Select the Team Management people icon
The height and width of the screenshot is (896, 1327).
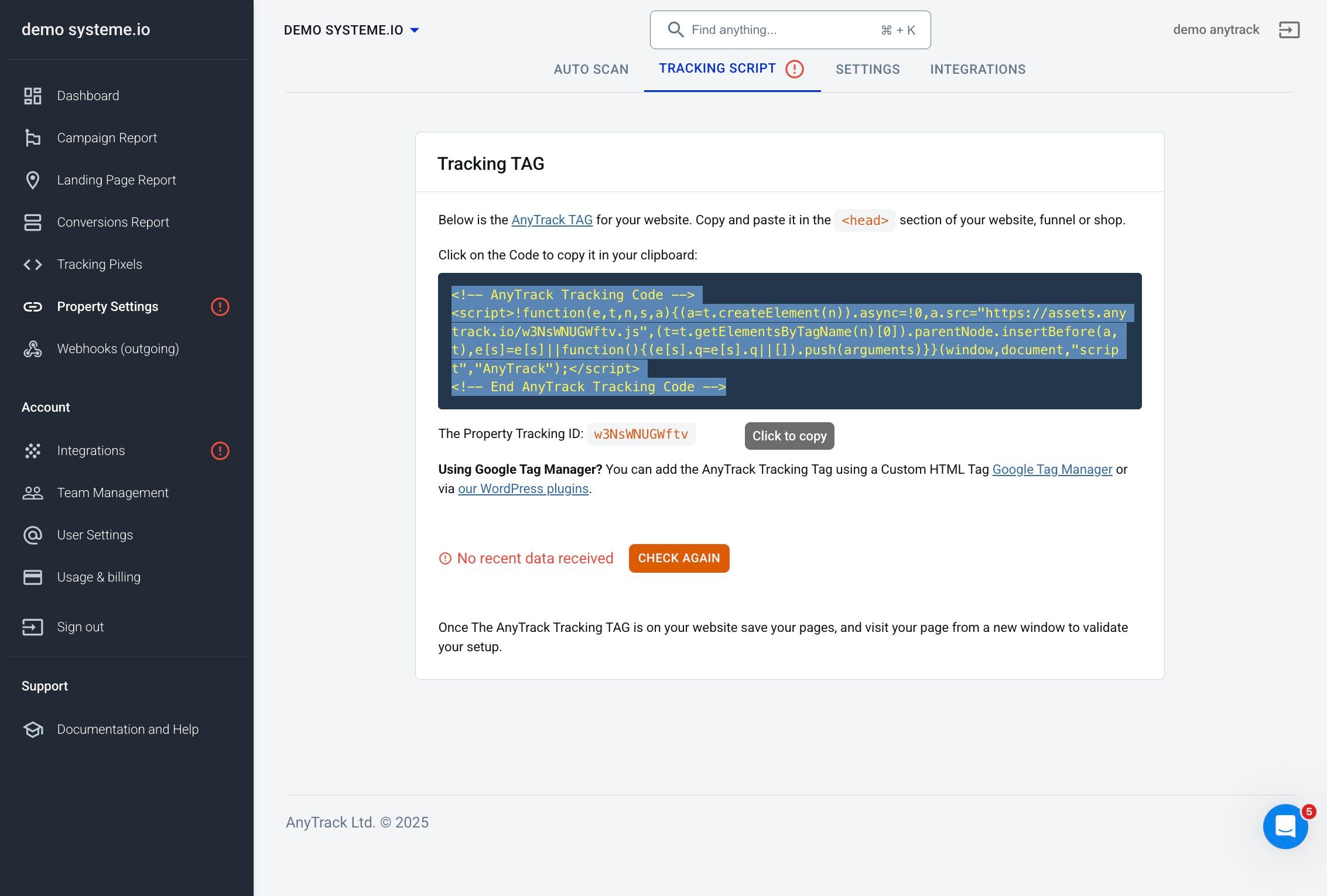33,493
